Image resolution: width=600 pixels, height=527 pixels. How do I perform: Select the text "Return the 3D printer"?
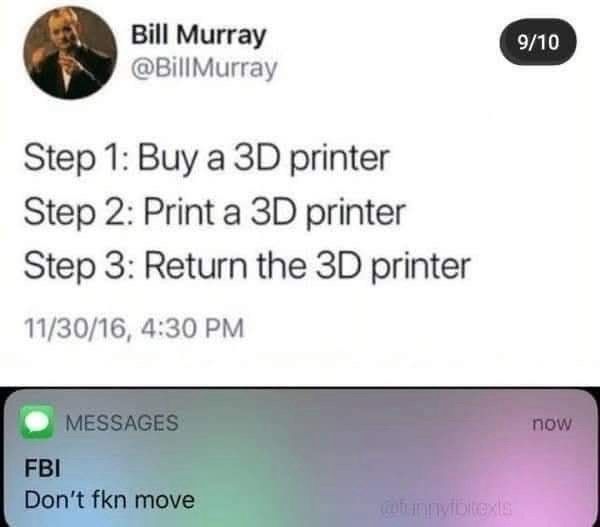[x=307, y=266]
